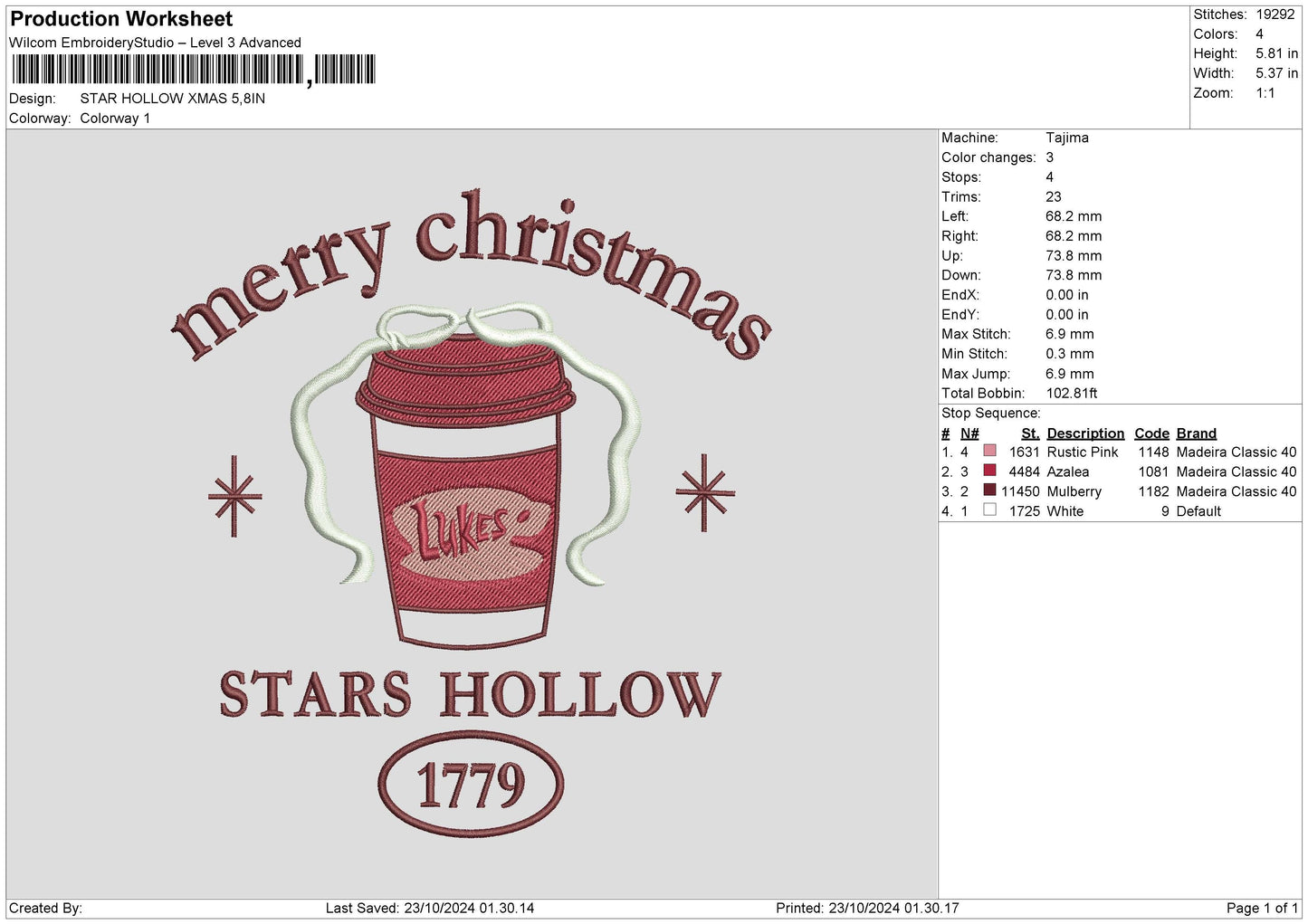Click the stitches value 19292
This screenshot has width=1308, height=924.
click(1275, 14)
